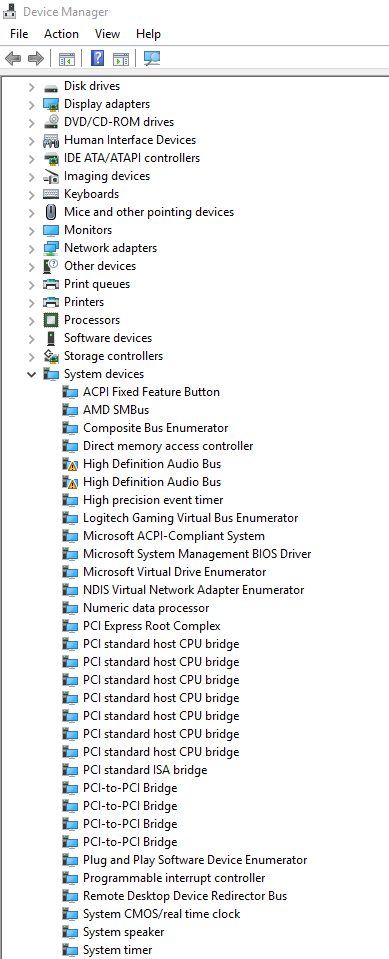This screenshot has height=959, width=389.
Task: Click Show/Hide Console Tree toolbar icon
Action: pos(67,59)
